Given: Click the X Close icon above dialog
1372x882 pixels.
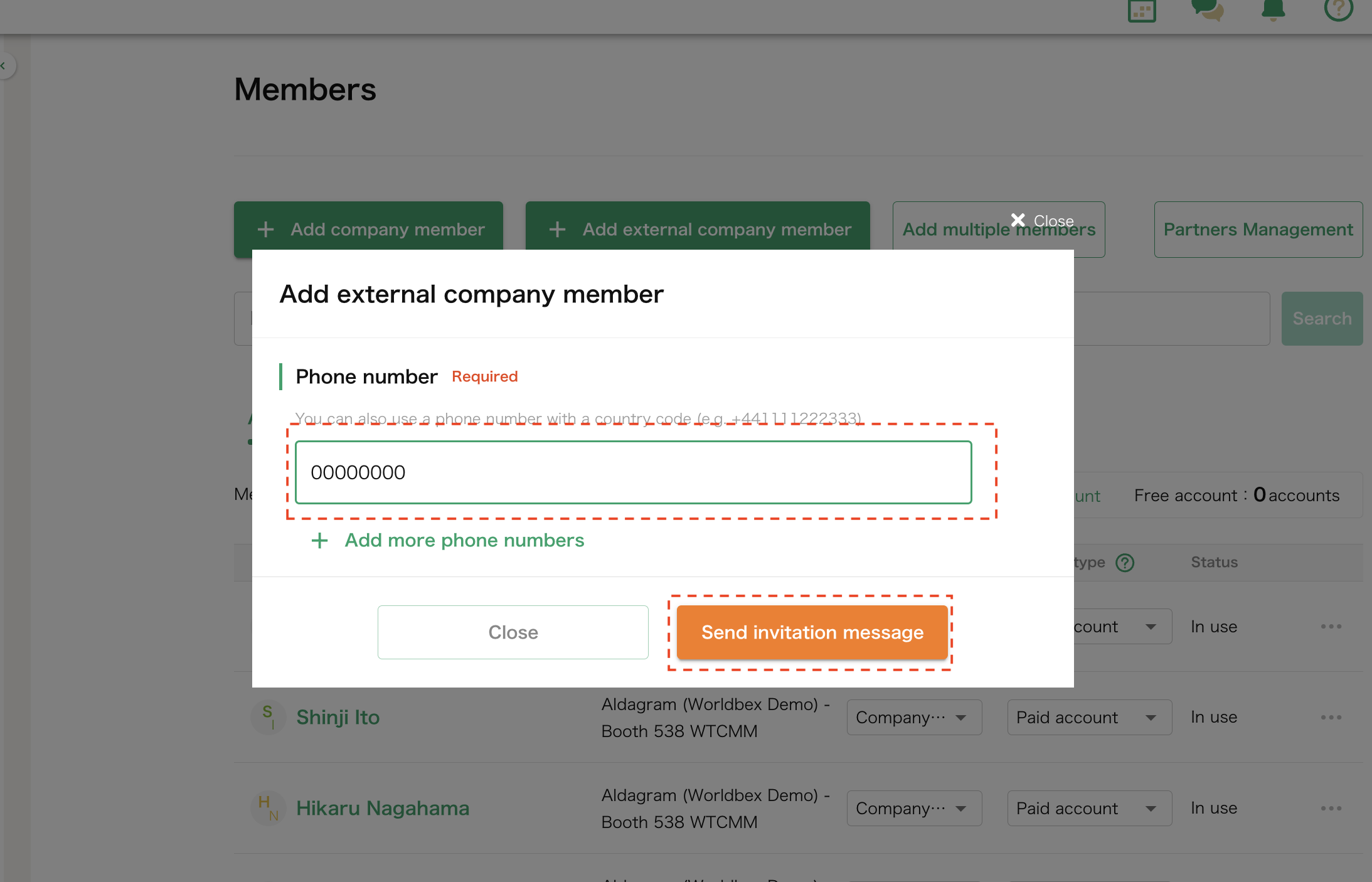Looking at the screenshot, I should coord(1018,220).
